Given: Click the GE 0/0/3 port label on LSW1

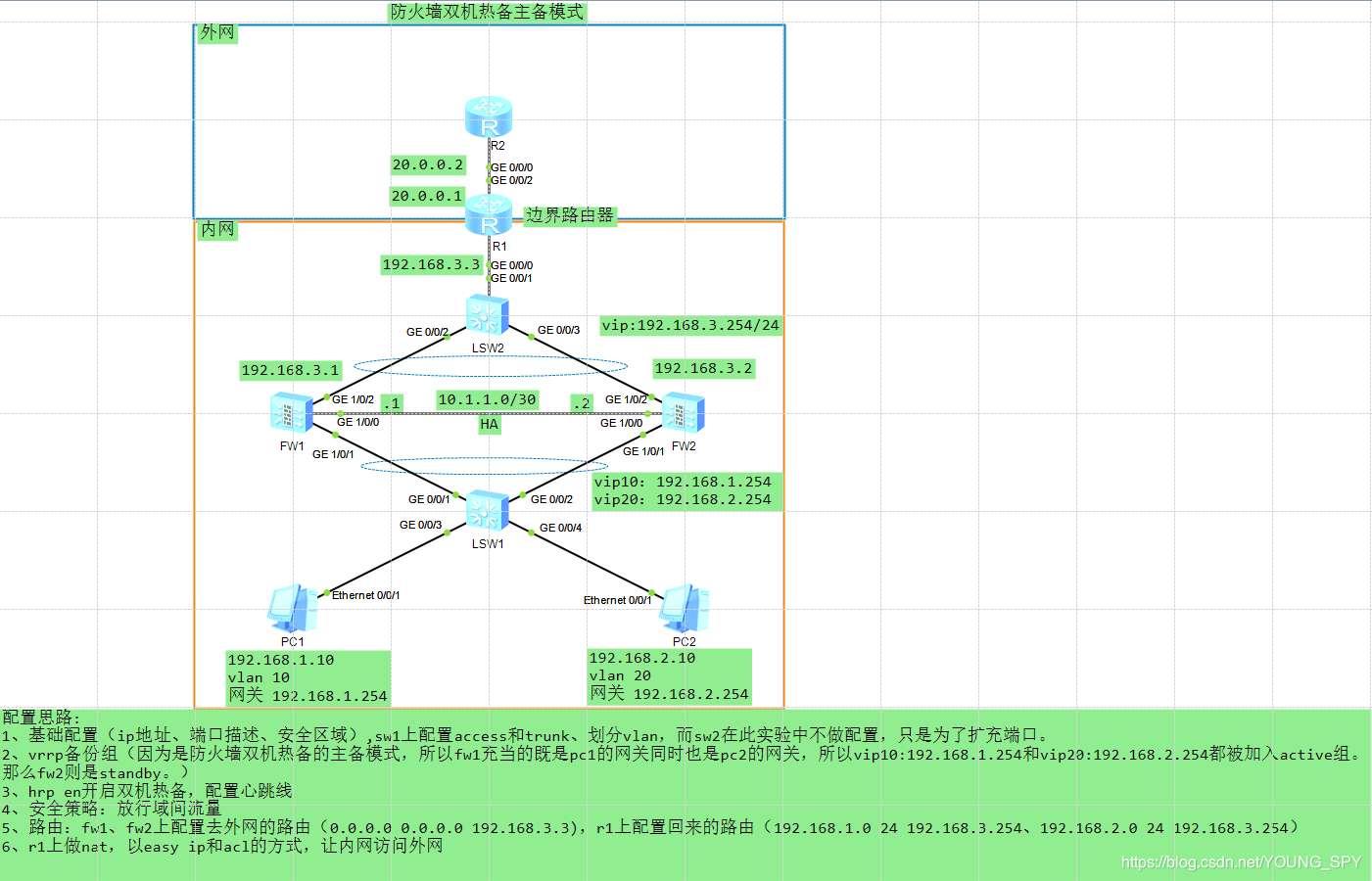Looking at the screenshot, I should pyautogui.click(x=420, y=525).
